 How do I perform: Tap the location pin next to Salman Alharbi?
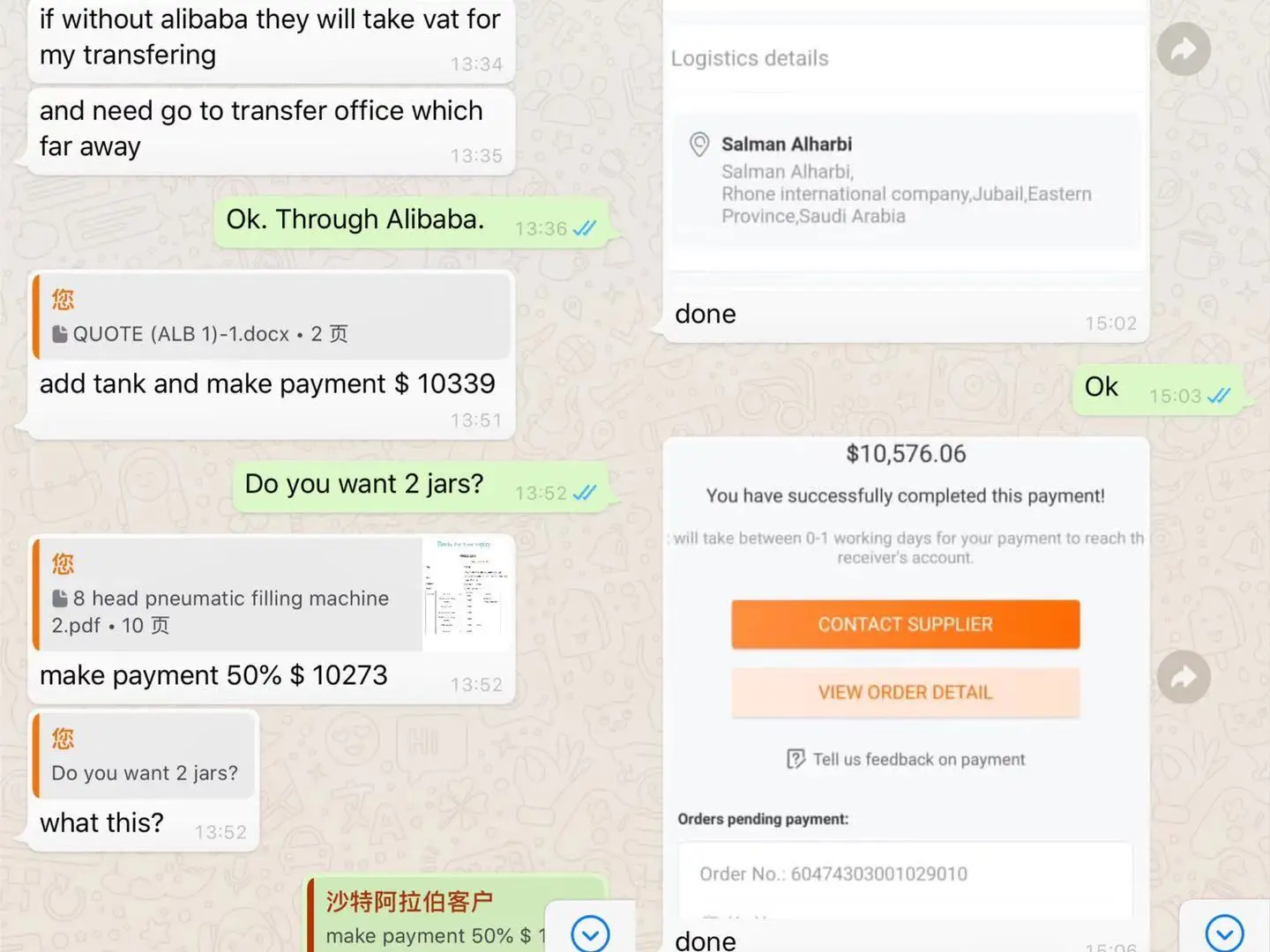pyautogui.click(x=699, y=145)
